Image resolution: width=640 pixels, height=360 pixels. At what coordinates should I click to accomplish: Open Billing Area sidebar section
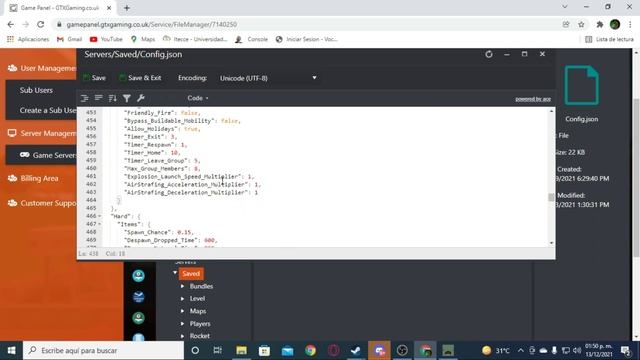pos(33,178)
